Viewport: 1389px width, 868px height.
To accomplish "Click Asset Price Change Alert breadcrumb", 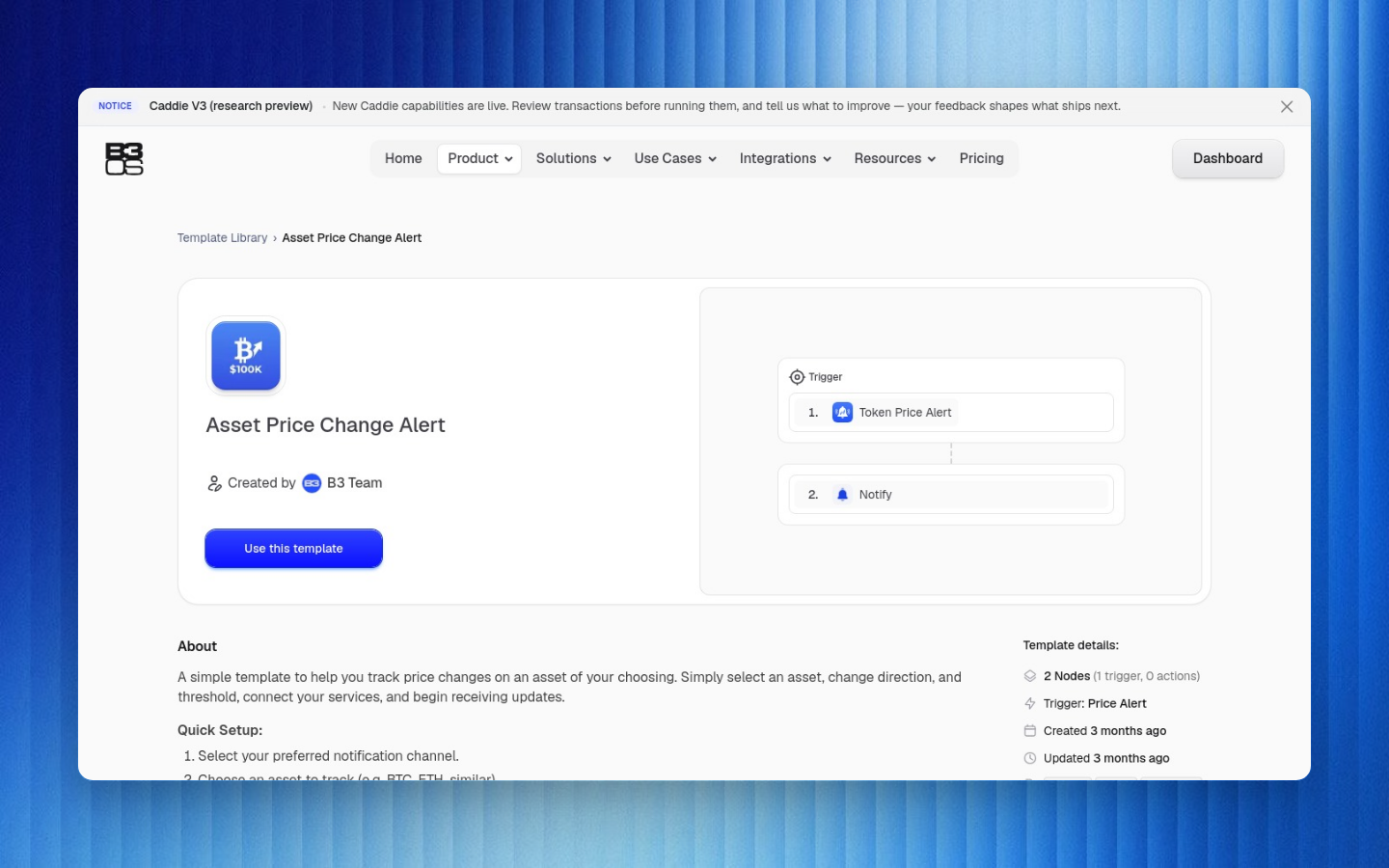I will 351,238.
